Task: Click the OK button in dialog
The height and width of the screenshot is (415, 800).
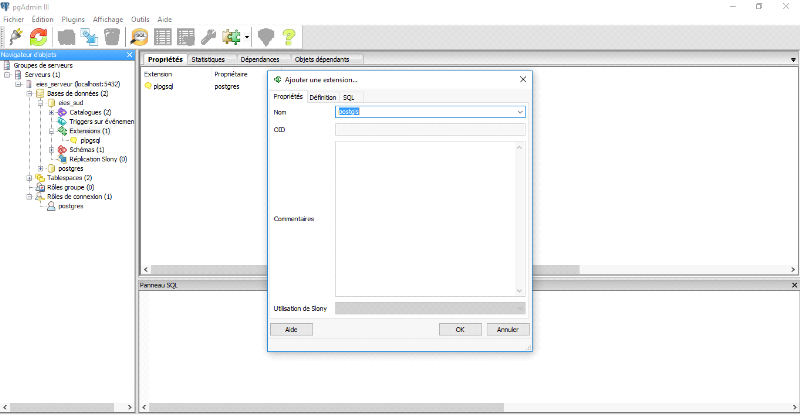Action: [x=460, y=330]
